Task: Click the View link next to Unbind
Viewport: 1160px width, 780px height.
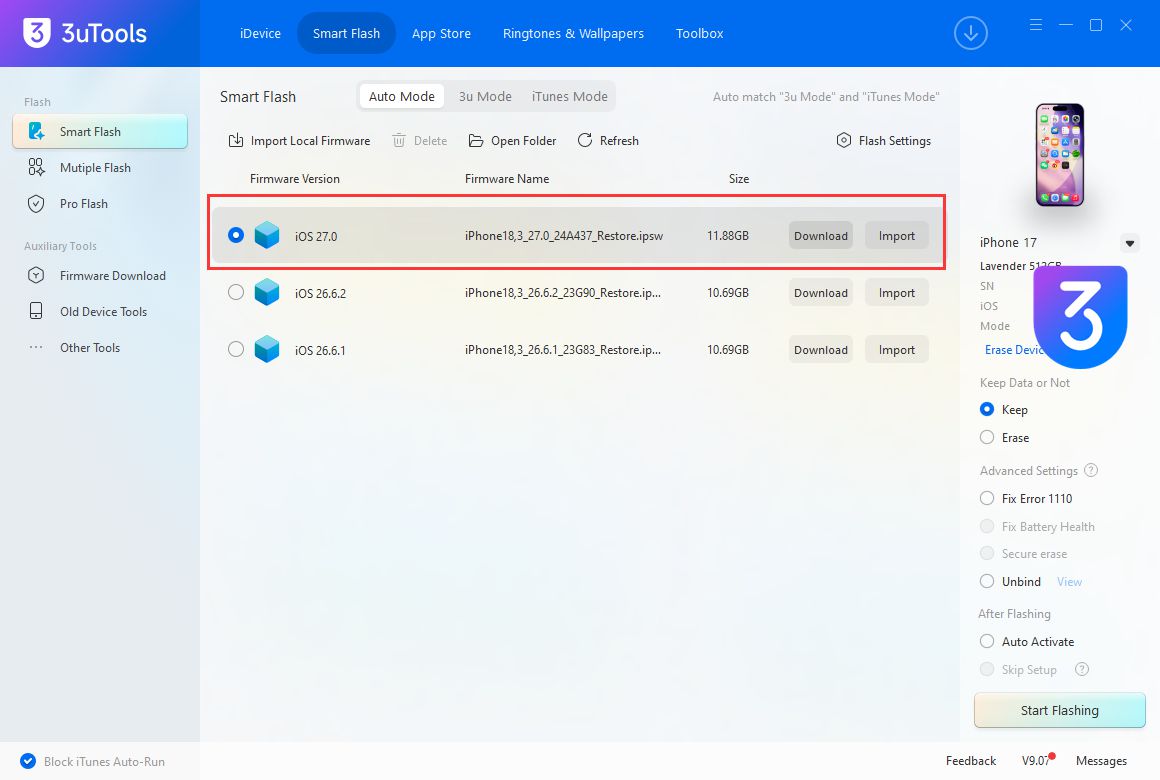Action: coord(1069,582)
